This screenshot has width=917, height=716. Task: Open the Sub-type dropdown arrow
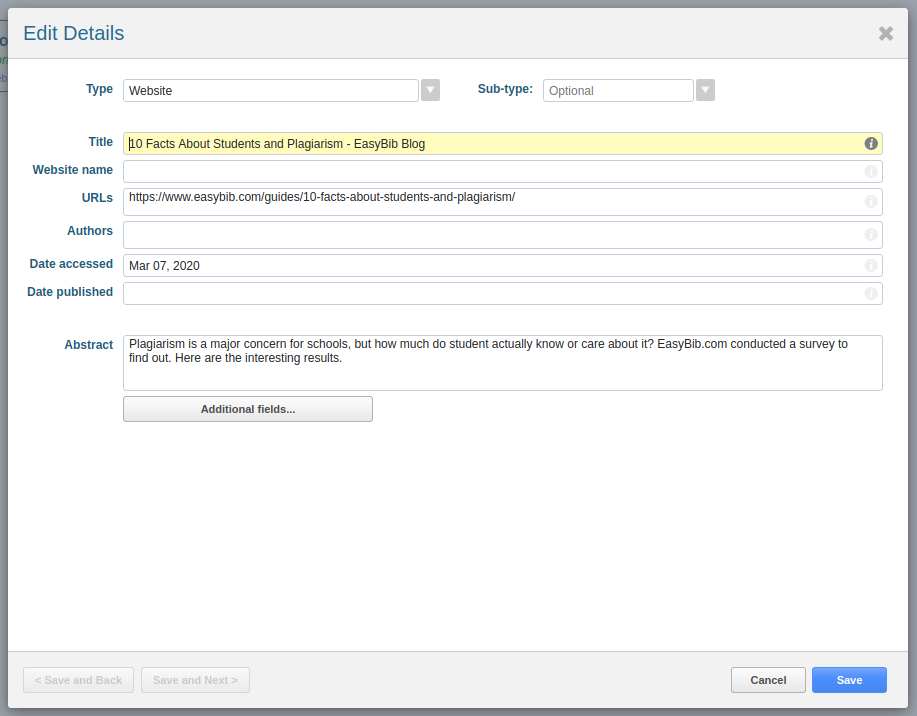(705, 90)
